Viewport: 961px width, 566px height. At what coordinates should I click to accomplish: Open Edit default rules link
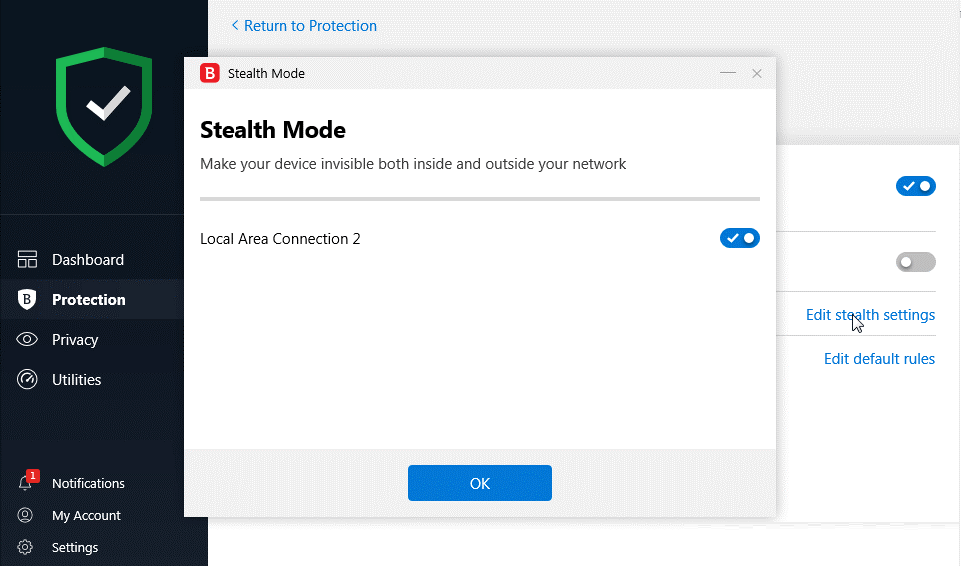tap(879, 359)
